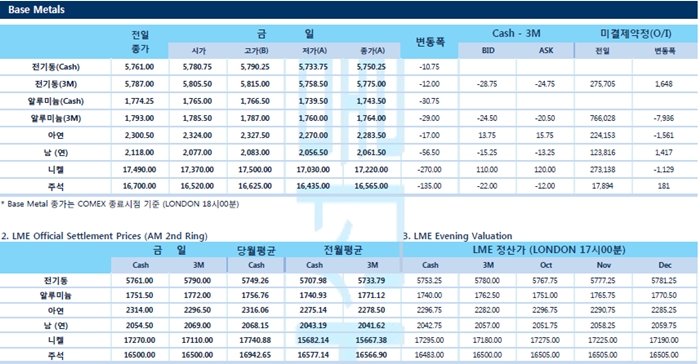This screenshot has height=364, width=700.
Task: Click the 'BID' sub-header
Action: coord(488,51)
